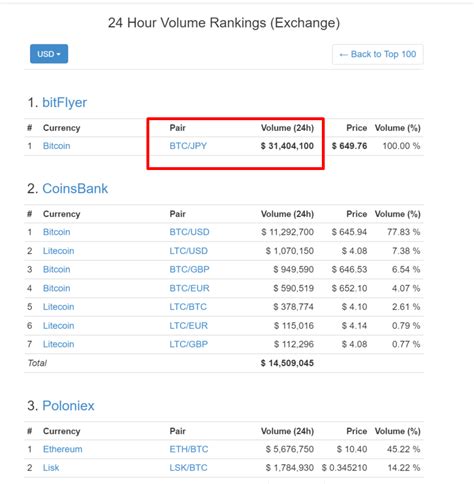Select the 45.22 % volume share
474x484 pixels.
(x=403, y=449)
